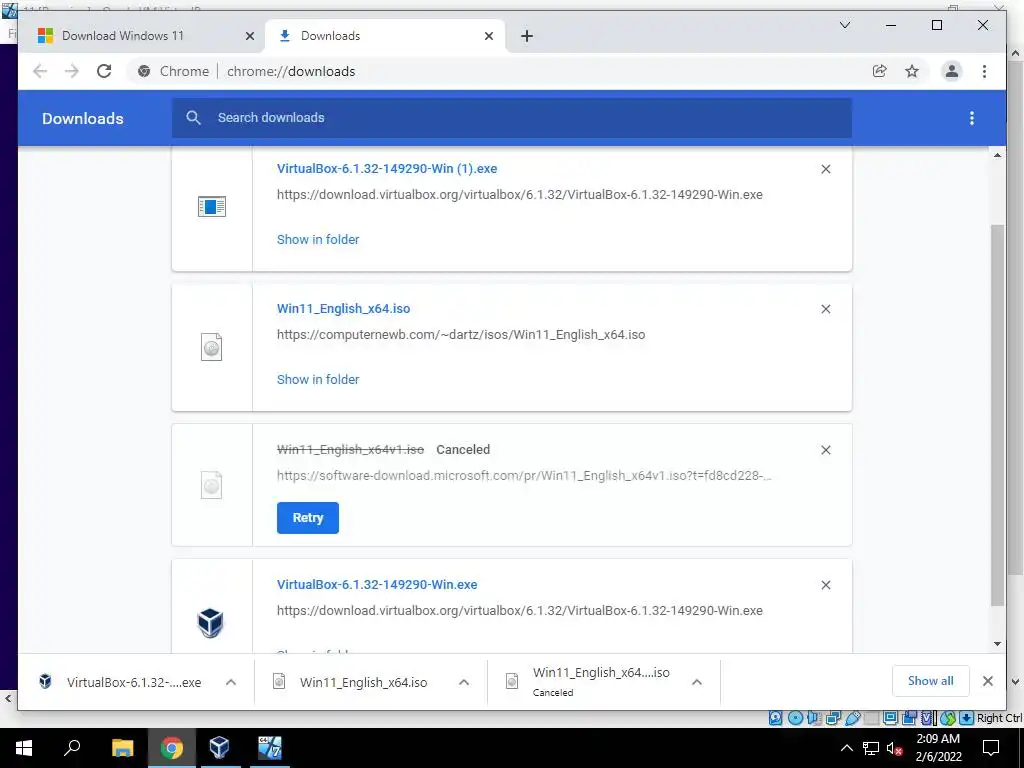The image size is (1024, 768).
Task: Click the magnifier icon in search downloads
Action: [193, 118]
